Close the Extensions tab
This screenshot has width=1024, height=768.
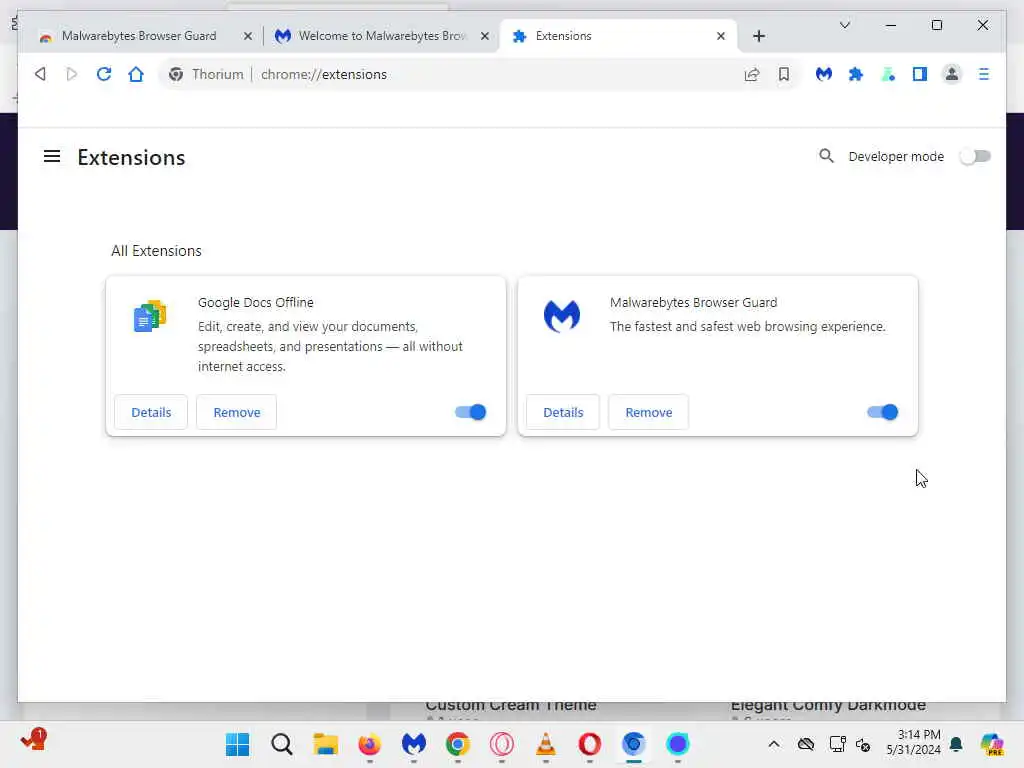coord(720,36)
